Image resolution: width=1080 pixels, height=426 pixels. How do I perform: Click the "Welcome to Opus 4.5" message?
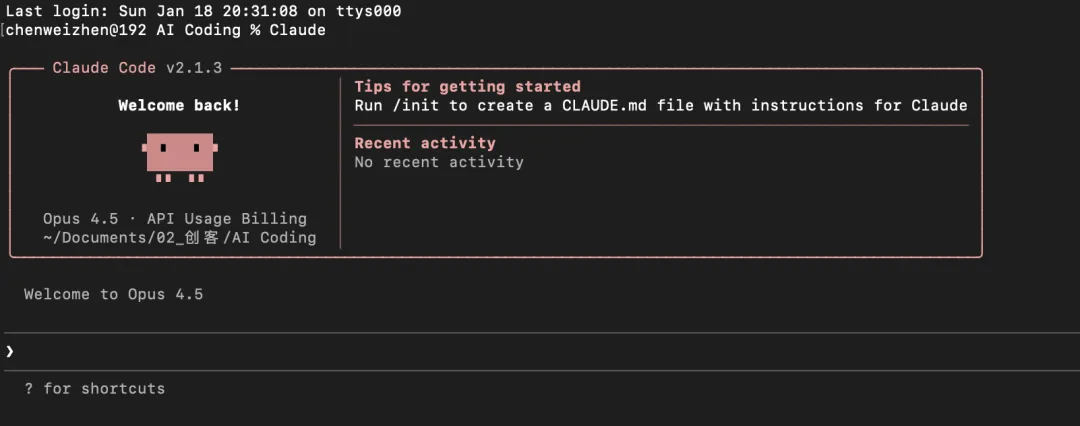point(113,294)
